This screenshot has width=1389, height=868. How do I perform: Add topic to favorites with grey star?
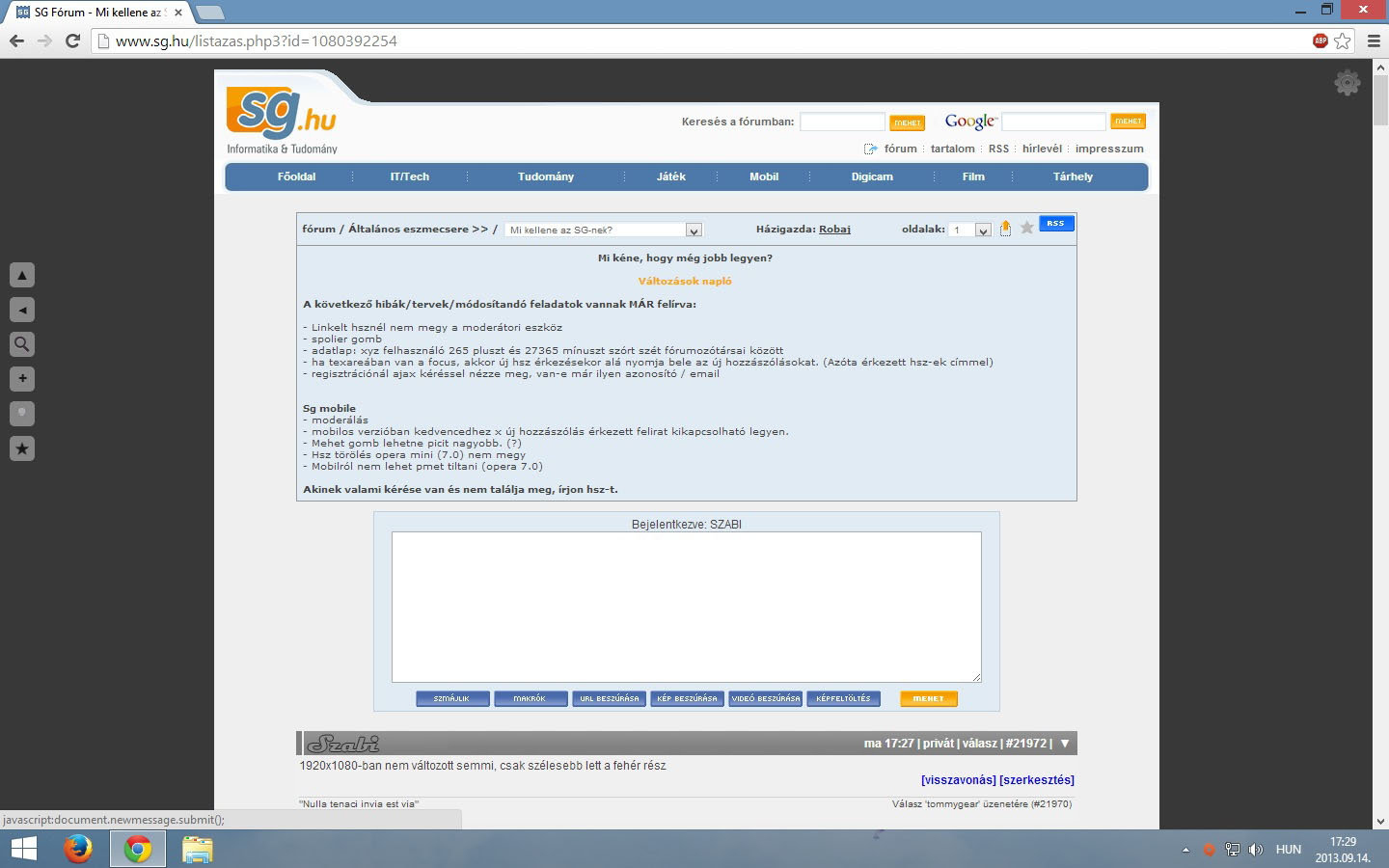pos(1027,228)
